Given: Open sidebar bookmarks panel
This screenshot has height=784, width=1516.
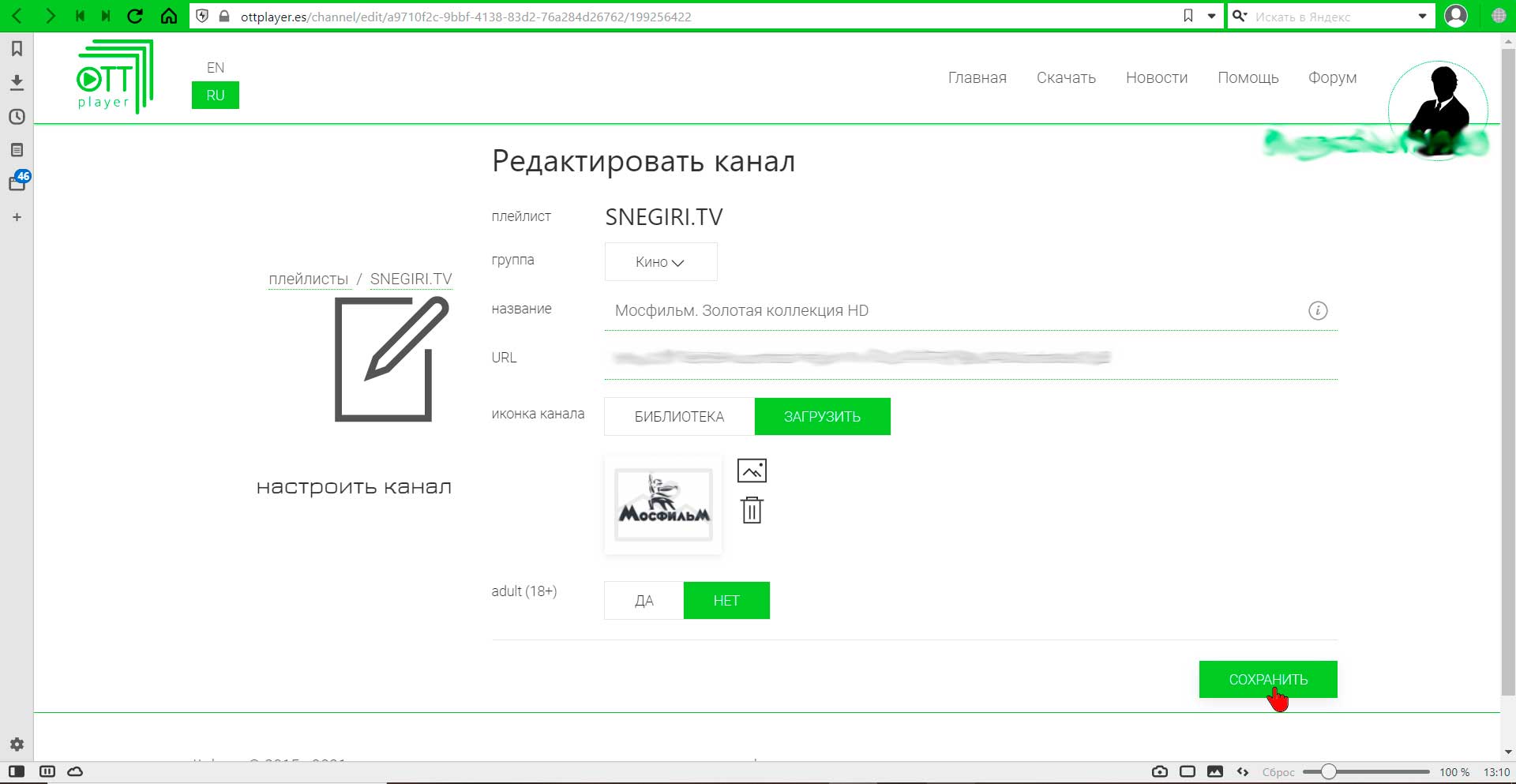Looking at the screenshot, I should click(x=17, y=49).
